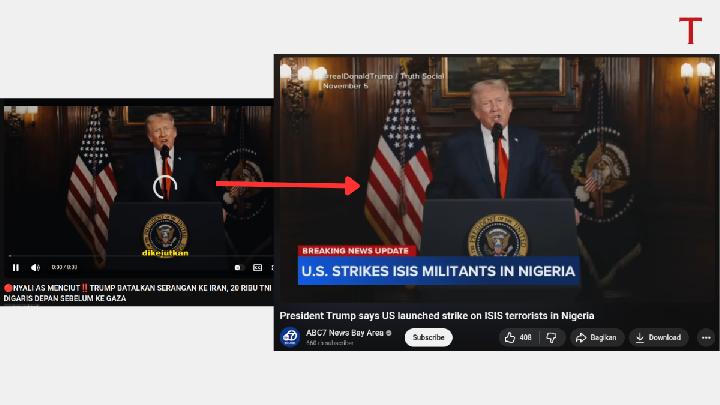
Task: Toggle autoplay switch in left player
Action: click(238, 267)
